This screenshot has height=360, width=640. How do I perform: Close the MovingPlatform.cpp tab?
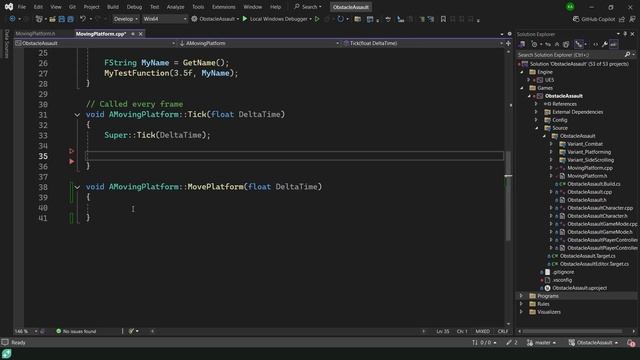(141, 34)
